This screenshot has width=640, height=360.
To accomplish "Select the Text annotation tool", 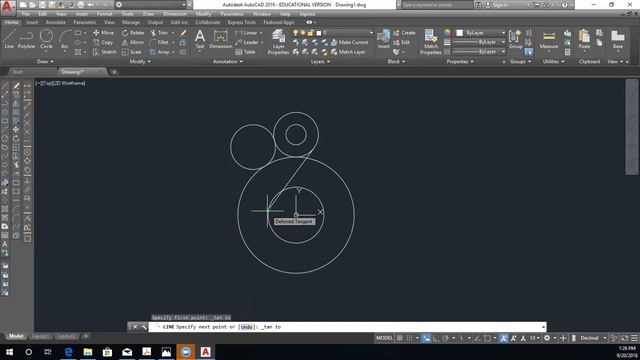I will (x=200, y=39).
